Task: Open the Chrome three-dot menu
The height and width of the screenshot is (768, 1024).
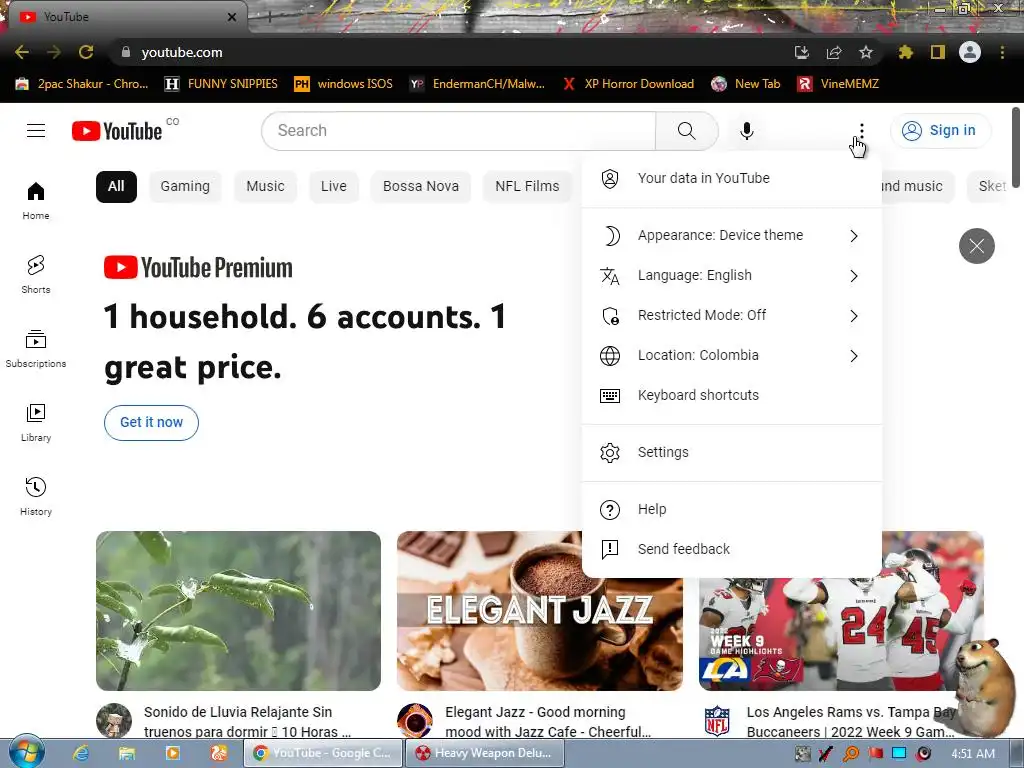Action: pyautogui.click(x=1002, y=52)
